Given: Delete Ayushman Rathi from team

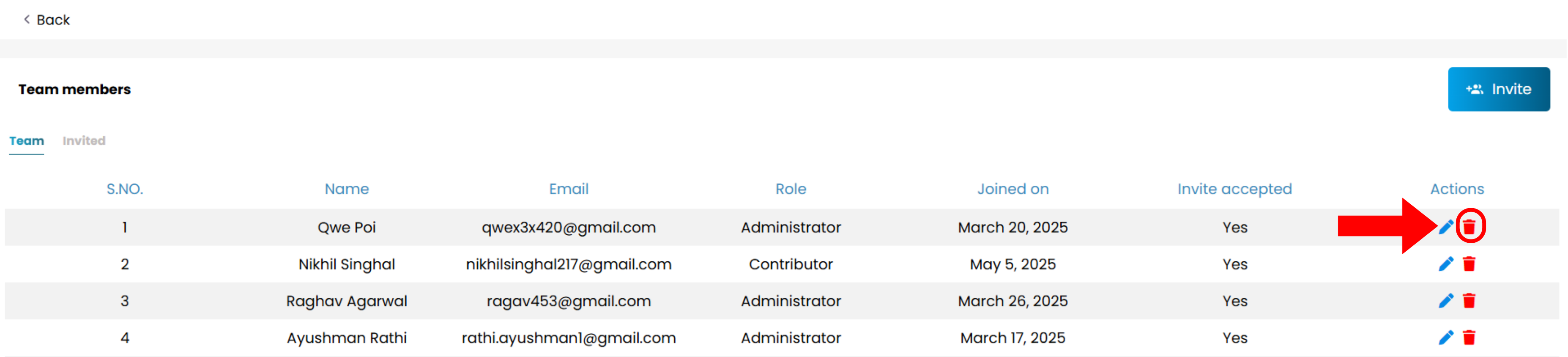Looking at the screenshot, I should pyautogui.click(x=1469, y=338).
